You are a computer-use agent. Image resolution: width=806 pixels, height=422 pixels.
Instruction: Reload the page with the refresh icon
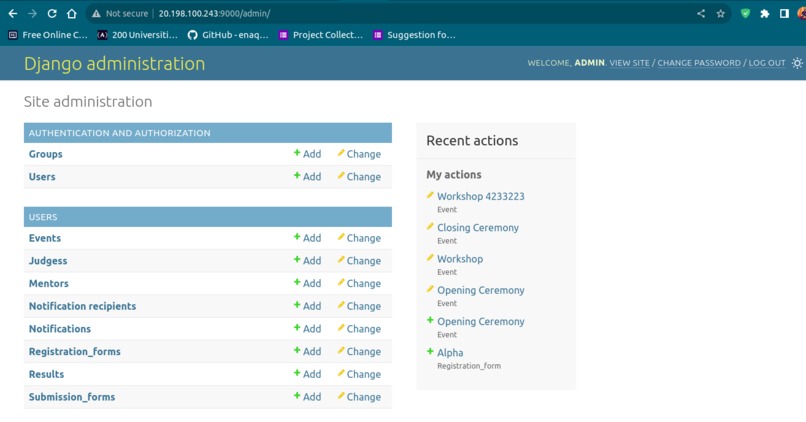click(52, 14)
